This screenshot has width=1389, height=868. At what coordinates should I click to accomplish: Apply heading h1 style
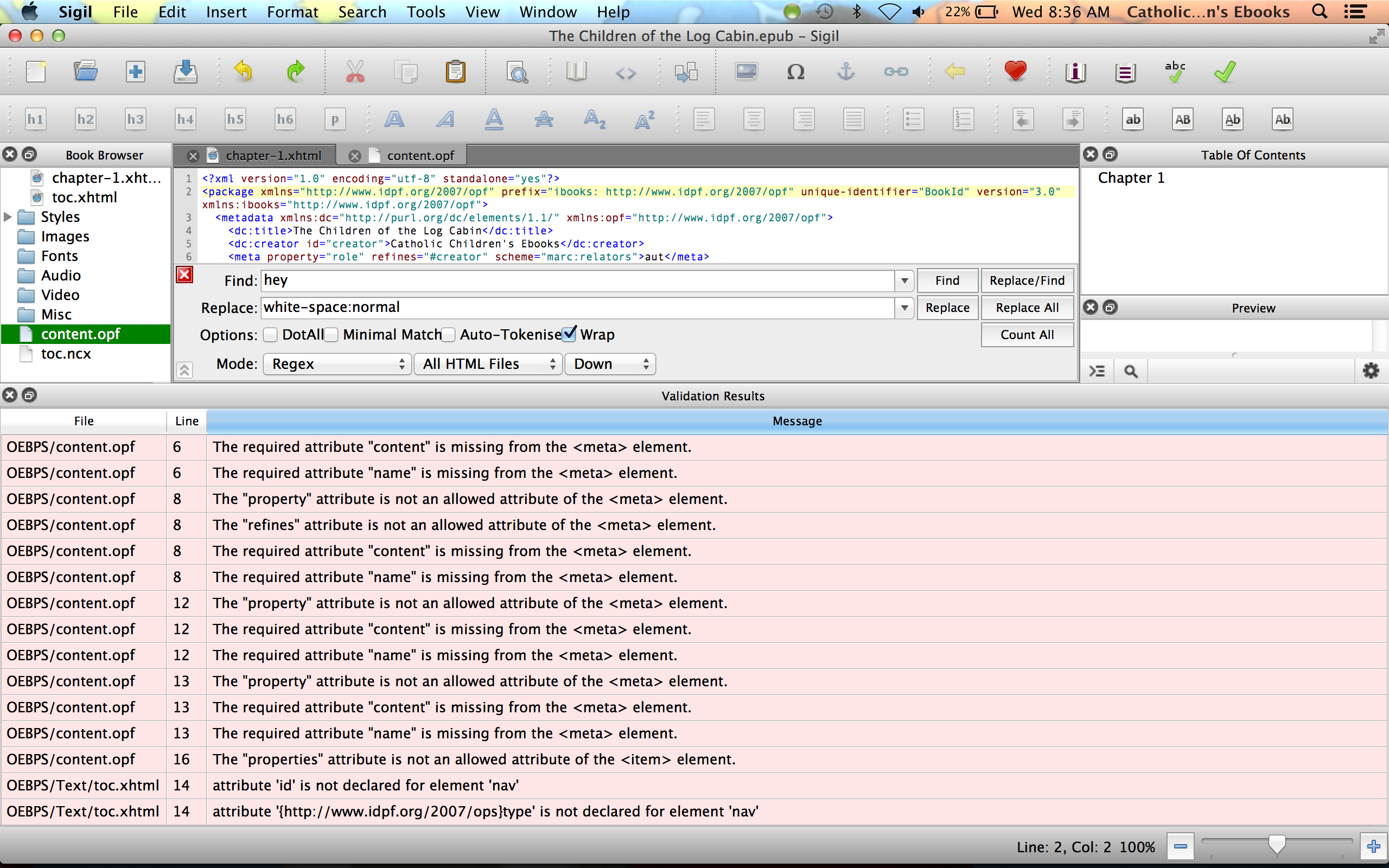[x=36, y=119]
